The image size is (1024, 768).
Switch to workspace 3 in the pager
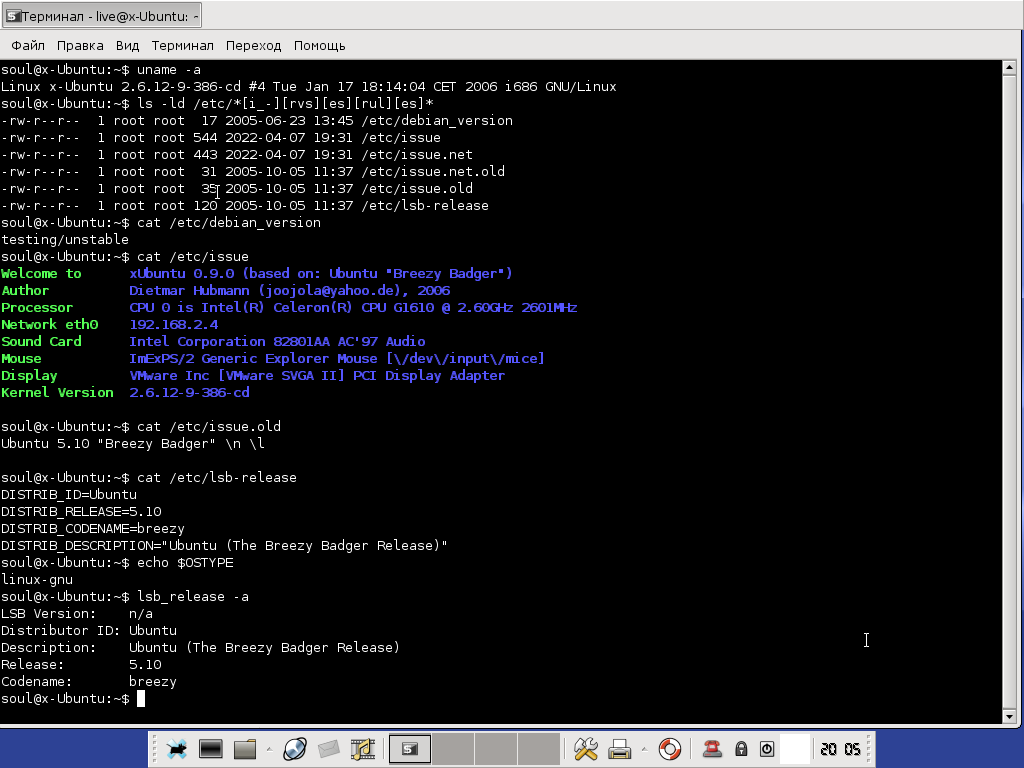tap(496, 748)
